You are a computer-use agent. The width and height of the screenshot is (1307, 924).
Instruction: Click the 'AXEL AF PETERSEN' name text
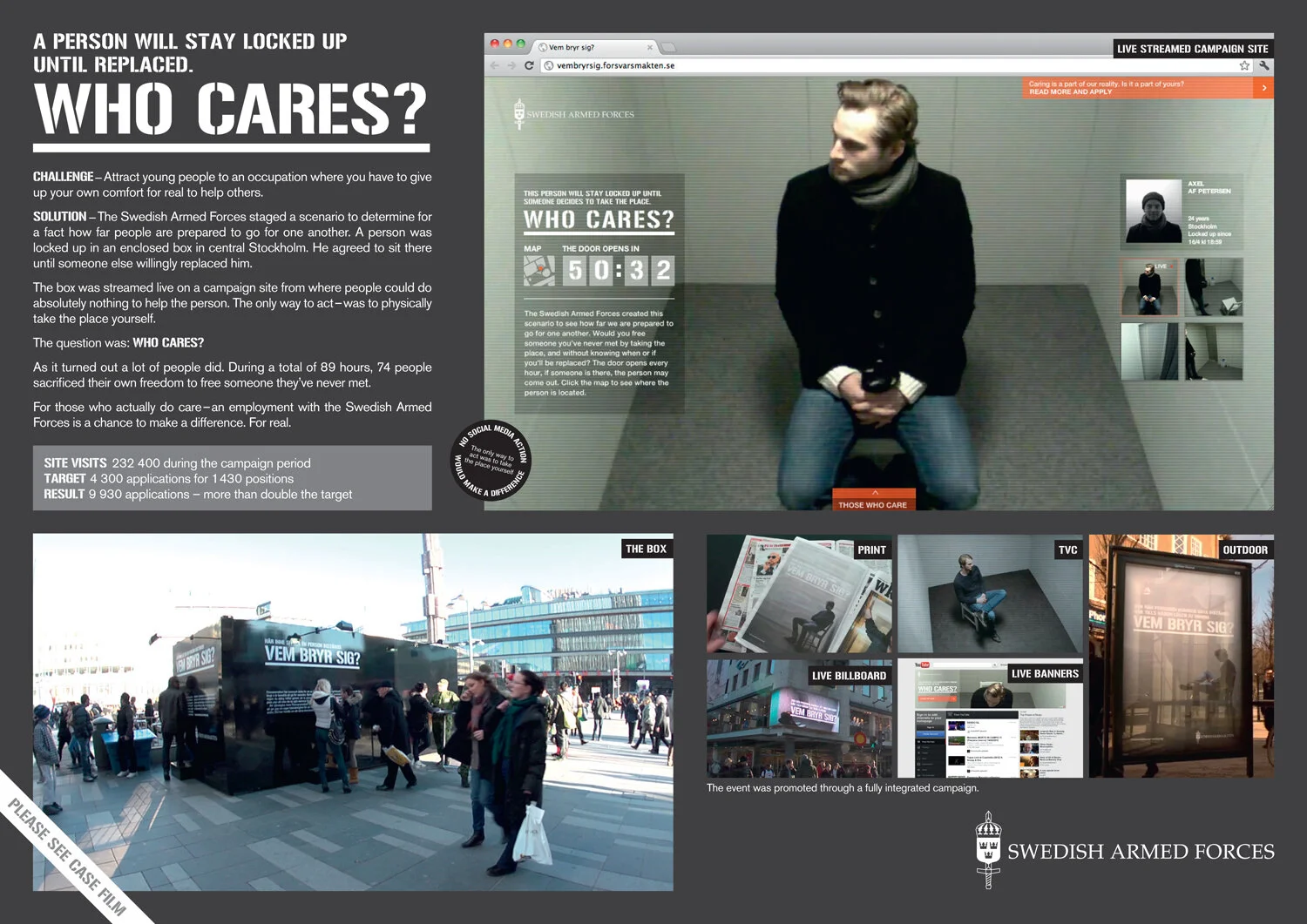1209,187
